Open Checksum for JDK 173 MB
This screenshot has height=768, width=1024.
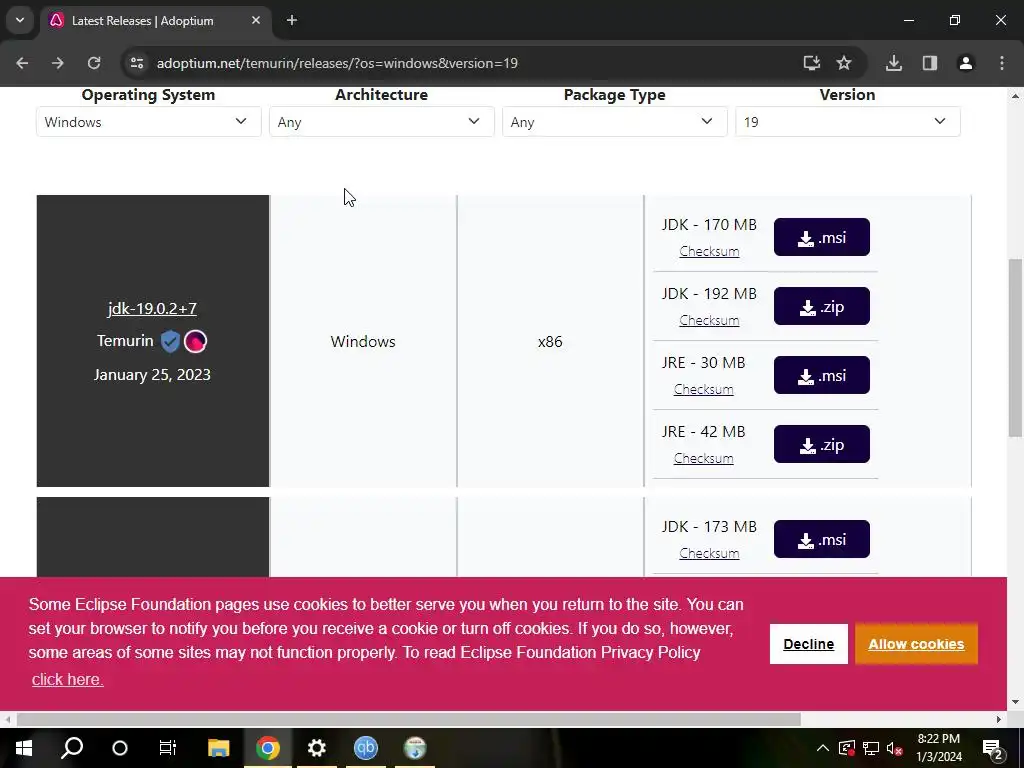click(709, 553)
